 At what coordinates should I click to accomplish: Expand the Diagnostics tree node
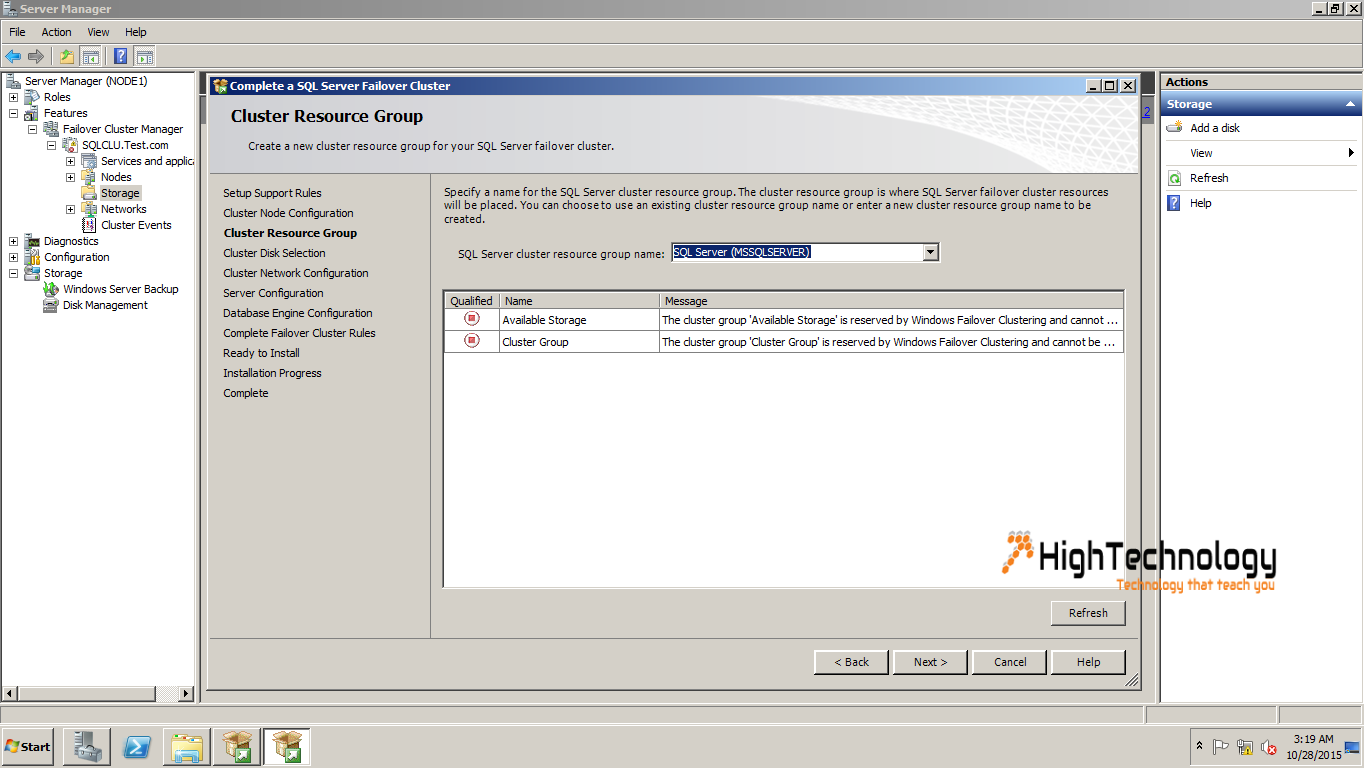point(13,241)
